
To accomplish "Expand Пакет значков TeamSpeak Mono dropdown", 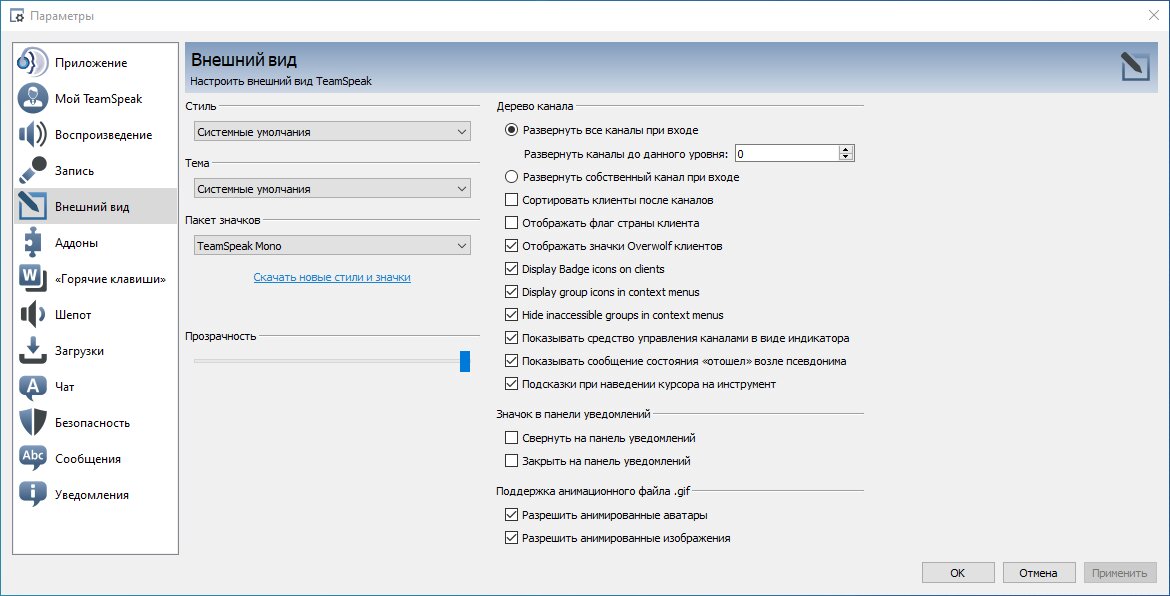I will click(x=331, y=245).
